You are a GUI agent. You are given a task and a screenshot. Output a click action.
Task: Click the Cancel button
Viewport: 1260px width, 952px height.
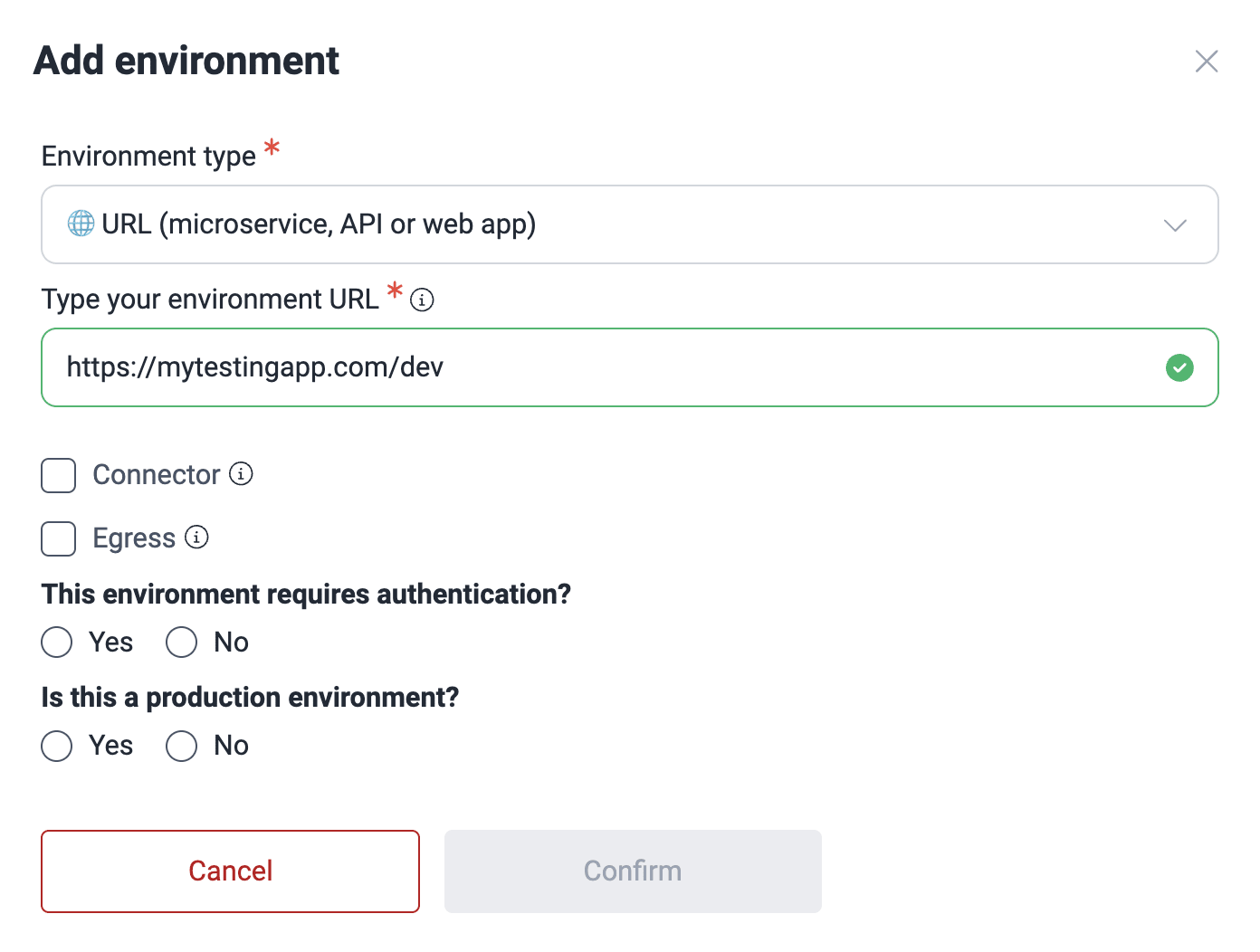click(230, 871)
